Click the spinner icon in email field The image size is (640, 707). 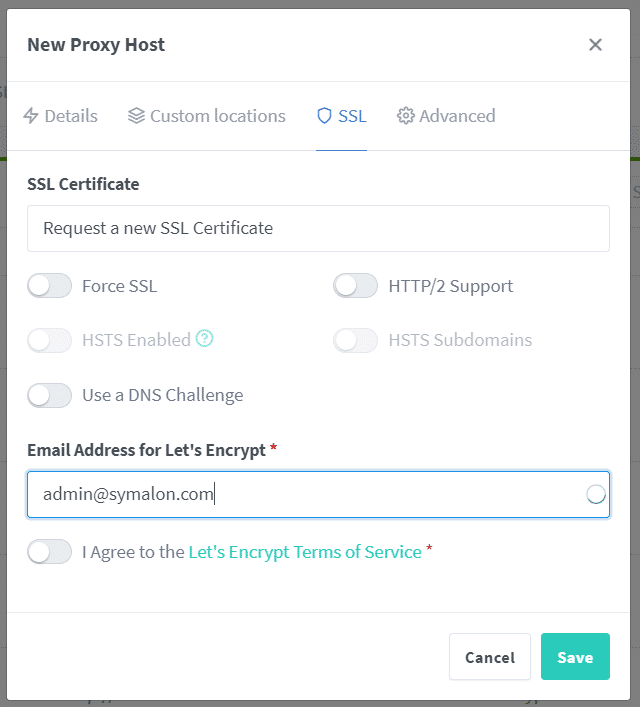pyautogui.click(x=596, y=494)
